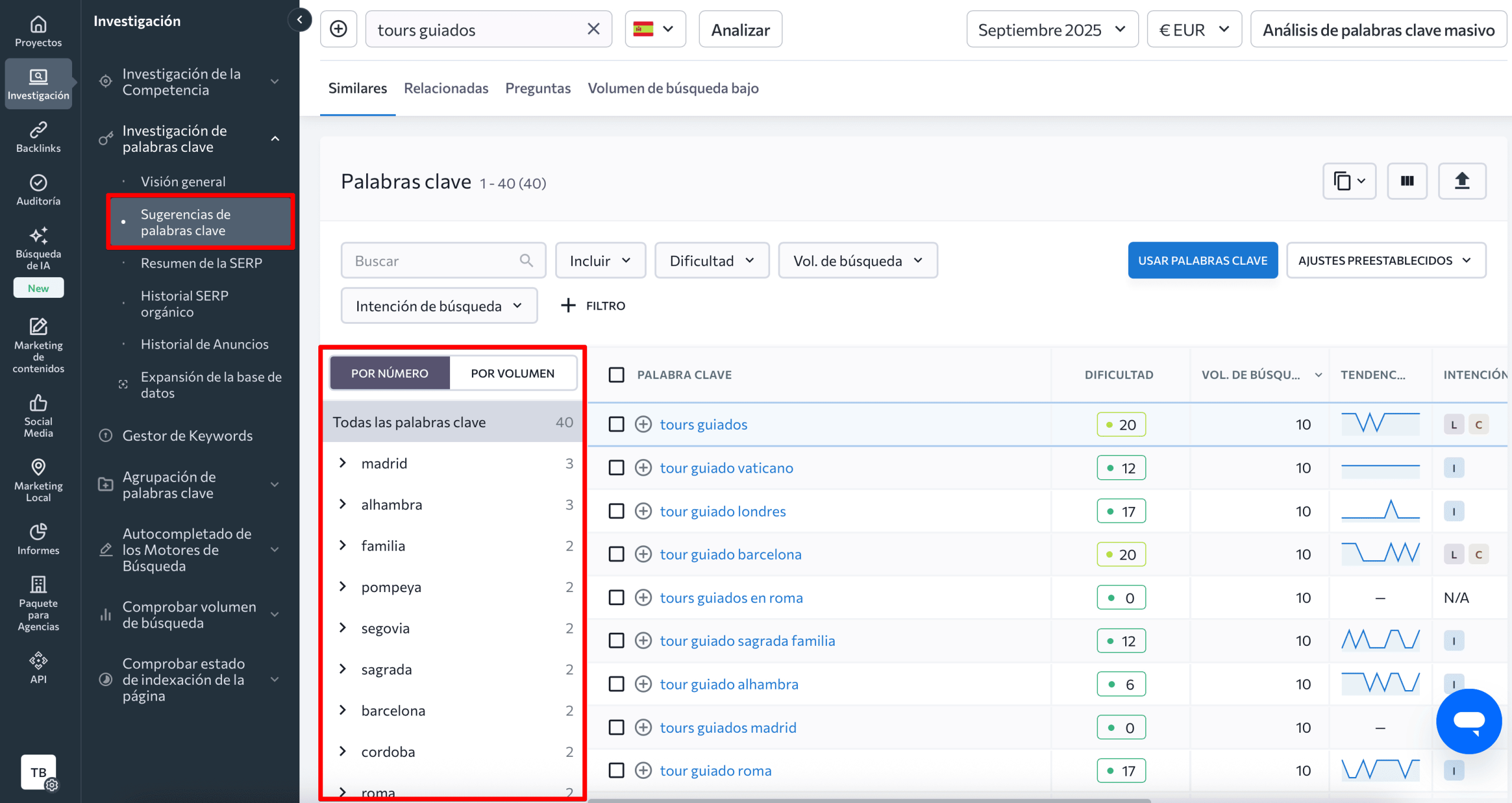
Task: Add tour guiado vaticano via plus icon
Action: click(x=643, y=467)
